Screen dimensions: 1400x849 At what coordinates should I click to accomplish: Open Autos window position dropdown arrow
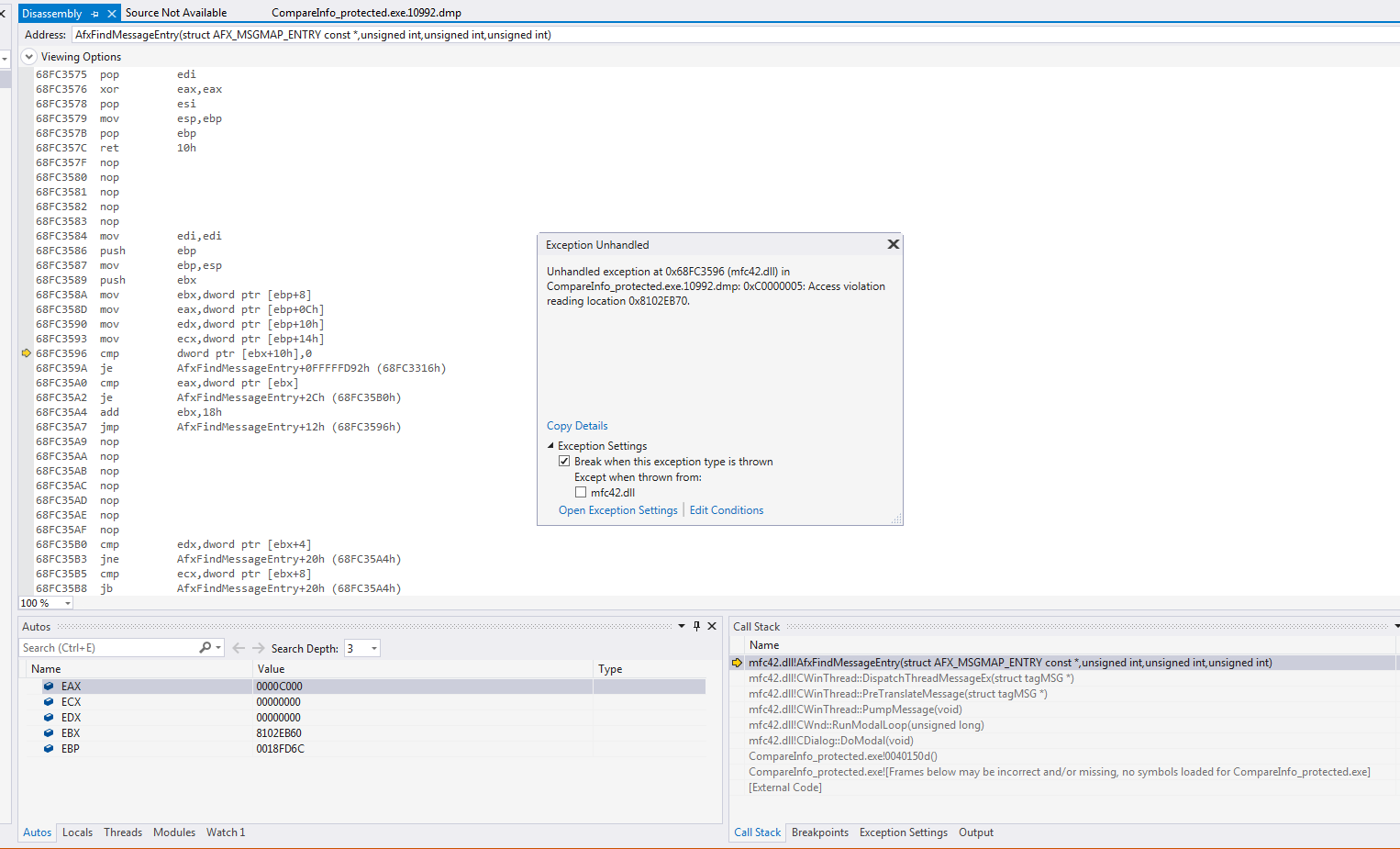point(682,626)
